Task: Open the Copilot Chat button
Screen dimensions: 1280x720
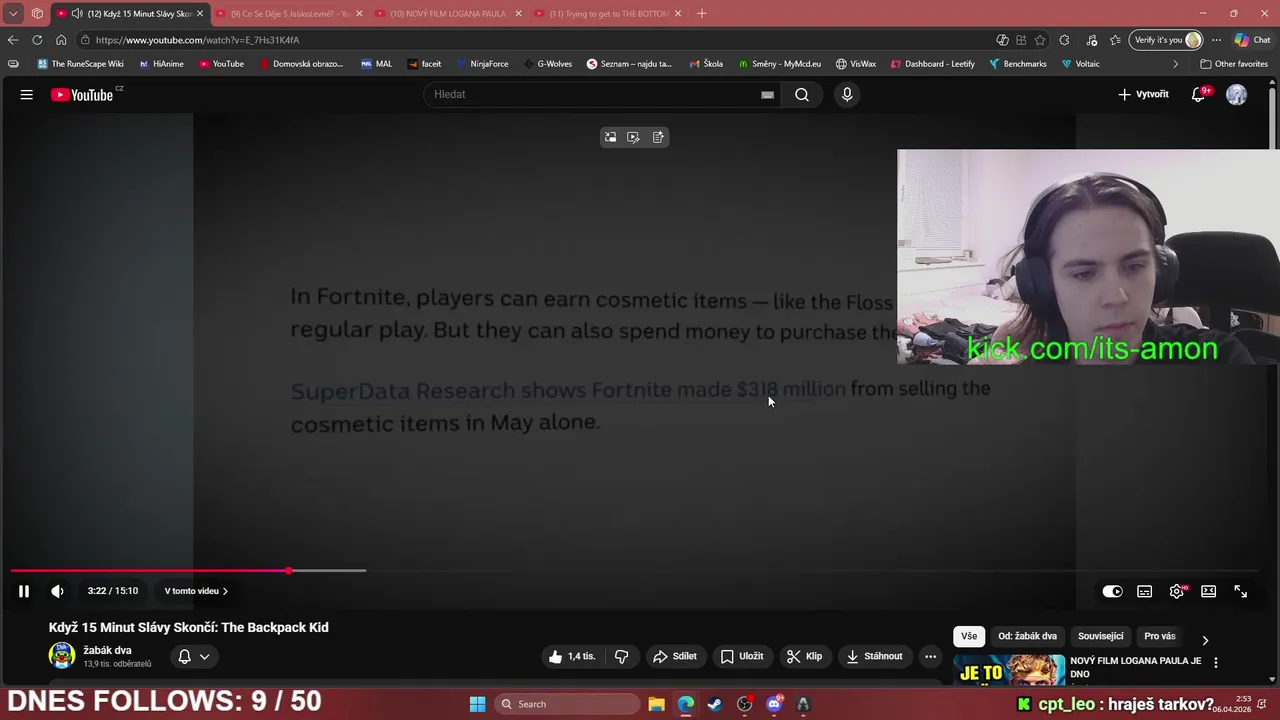Action: click(x=1253, y=40)
